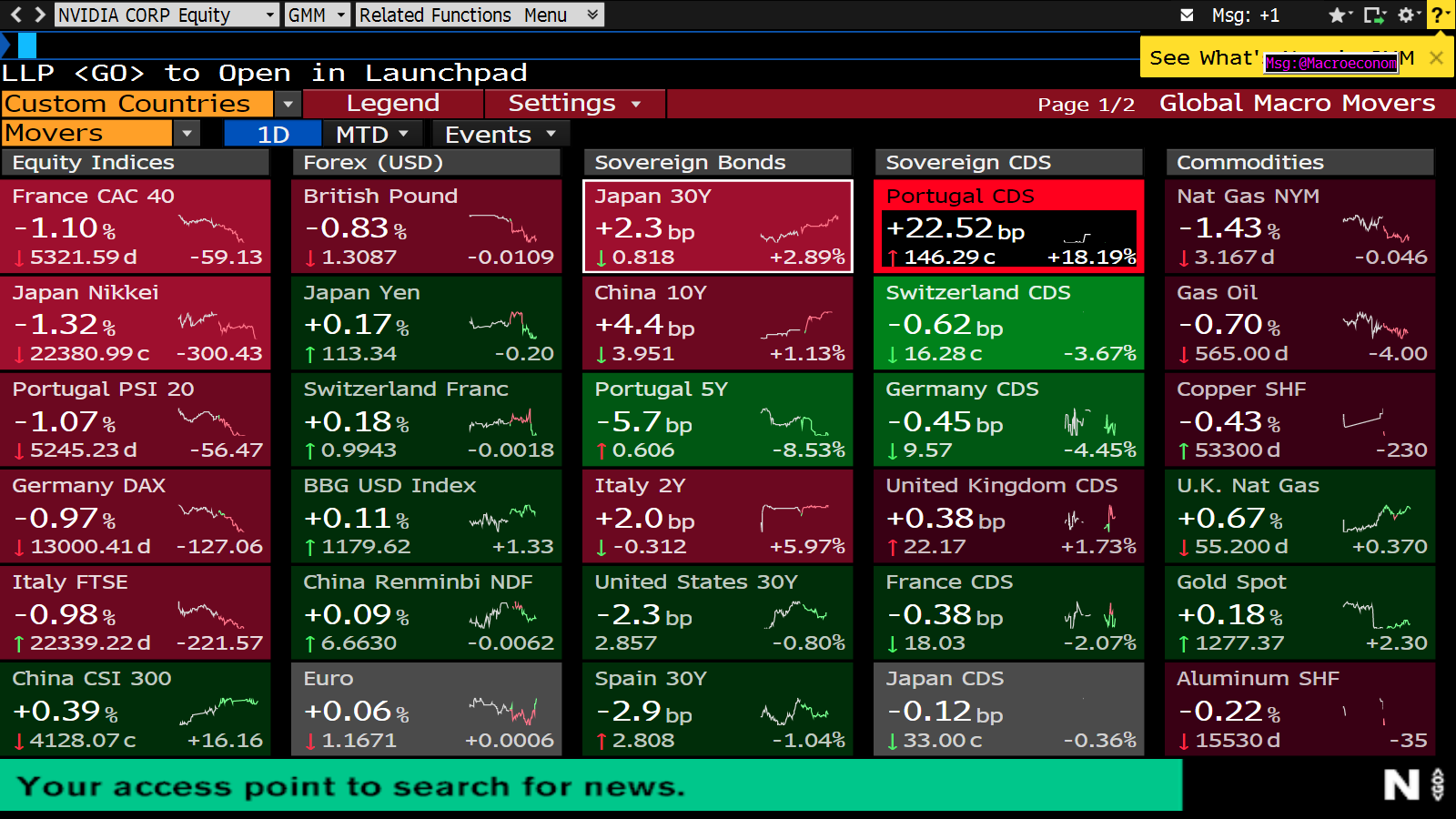The height and width of the screenshot is (819, 1456).
Task: Open the China 10Y bond tile
Action: pyautogui.click(x=717, y=323)
